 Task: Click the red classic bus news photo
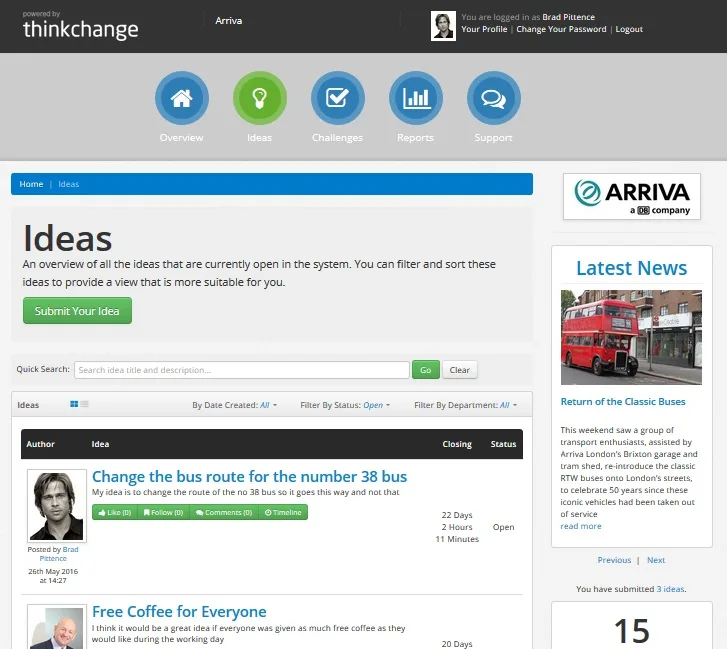[631, 337]
